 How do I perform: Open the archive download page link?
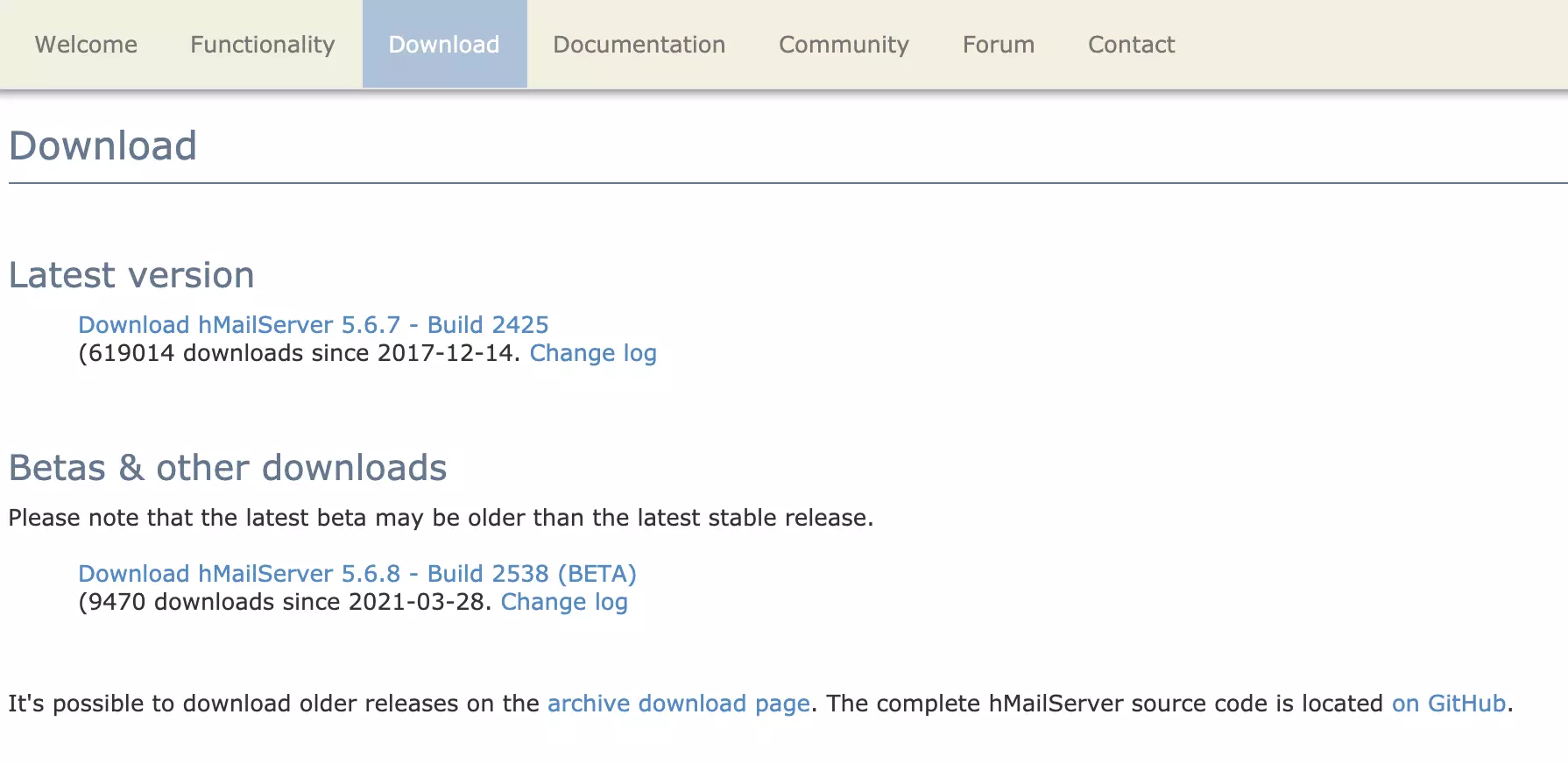pos(678,704)
